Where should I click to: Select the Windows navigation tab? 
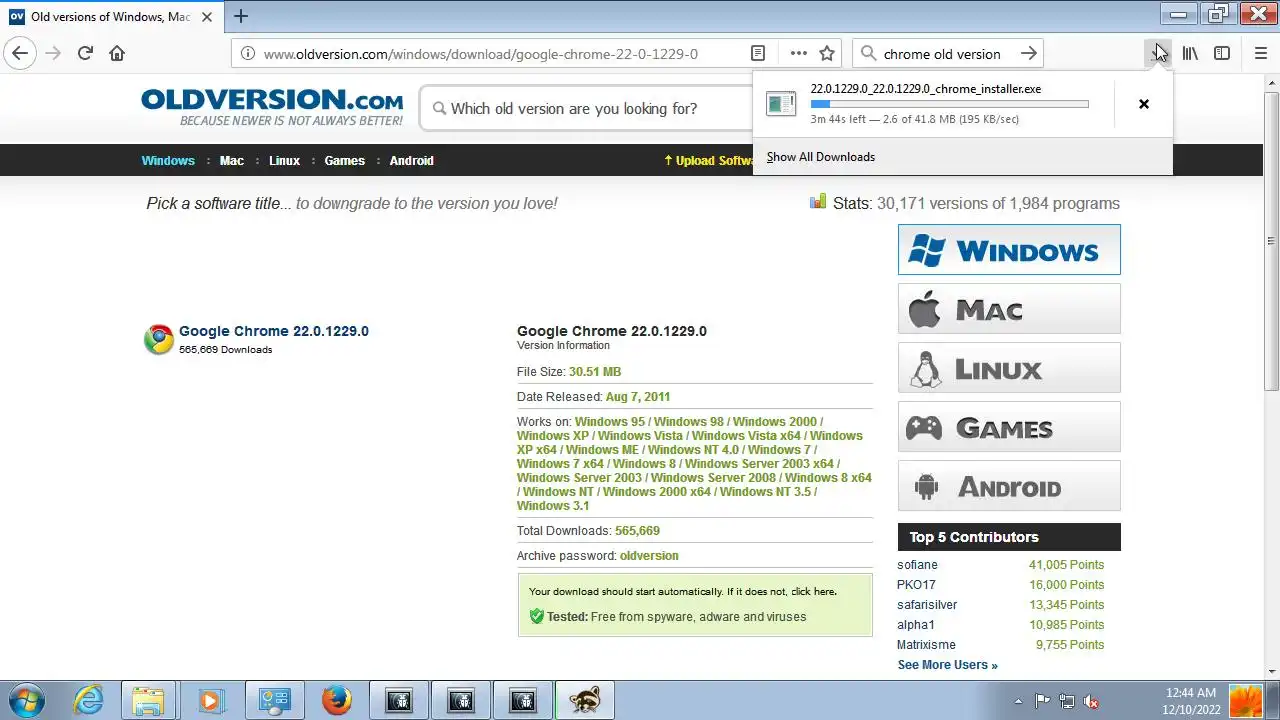tap(168, 160)
